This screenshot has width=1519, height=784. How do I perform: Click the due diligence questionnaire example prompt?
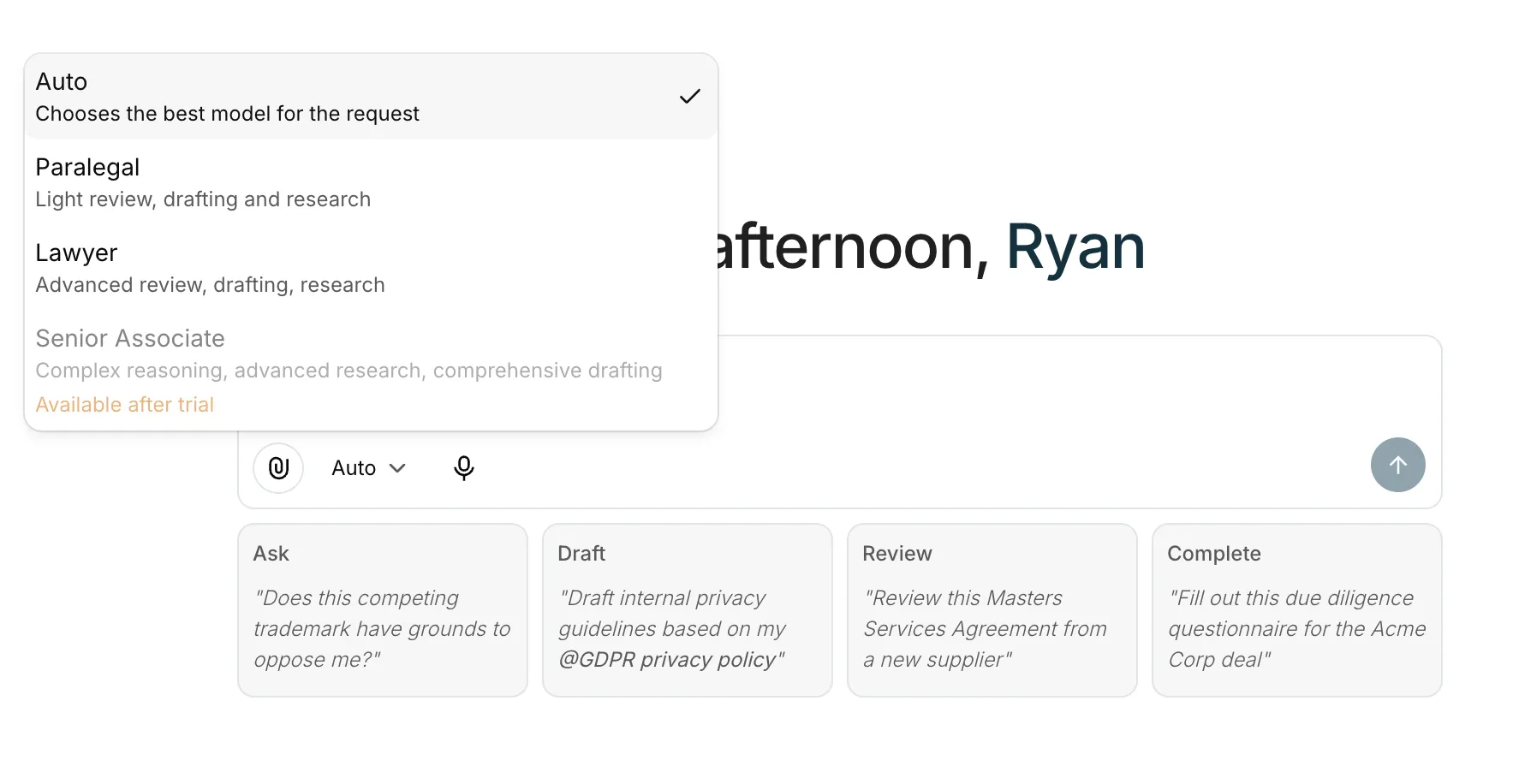click(x=1296, y=629)
